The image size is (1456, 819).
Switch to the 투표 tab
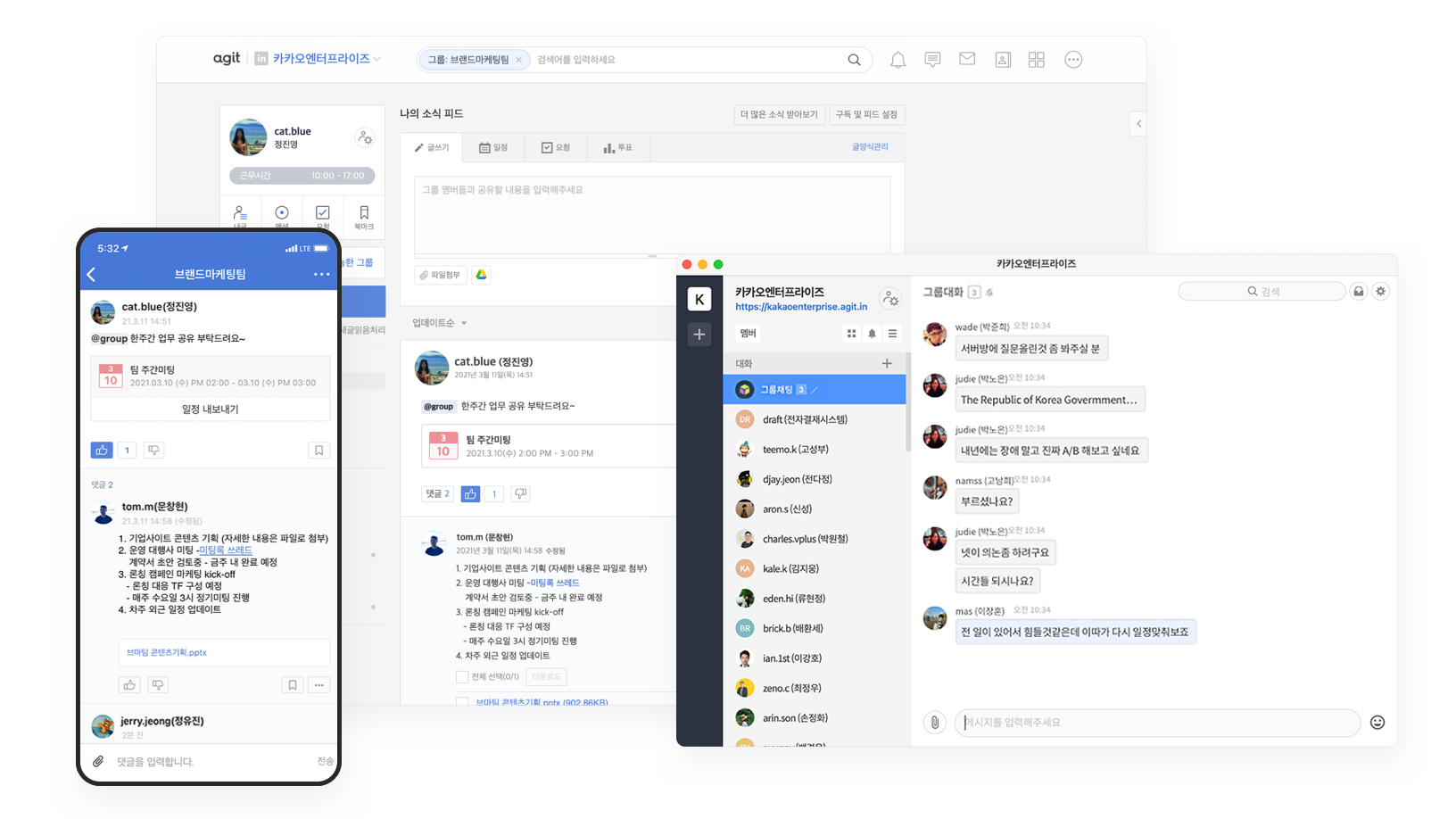(617, 148)
